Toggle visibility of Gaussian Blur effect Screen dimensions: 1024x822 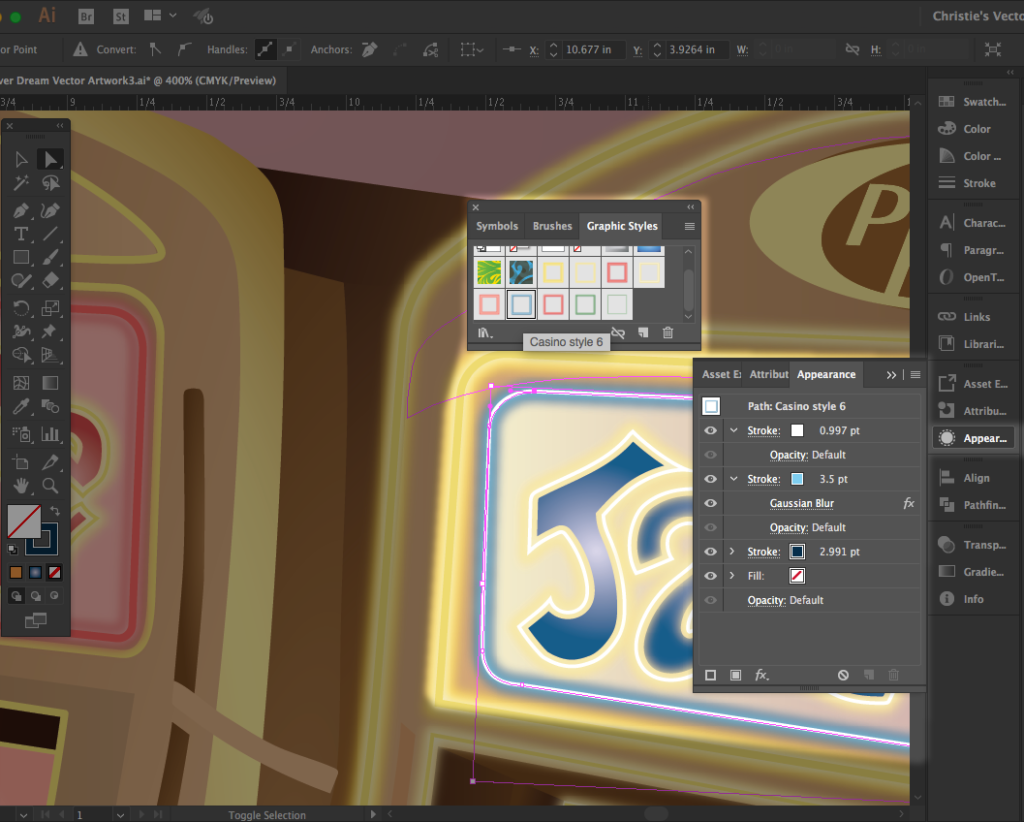point(710,504)
